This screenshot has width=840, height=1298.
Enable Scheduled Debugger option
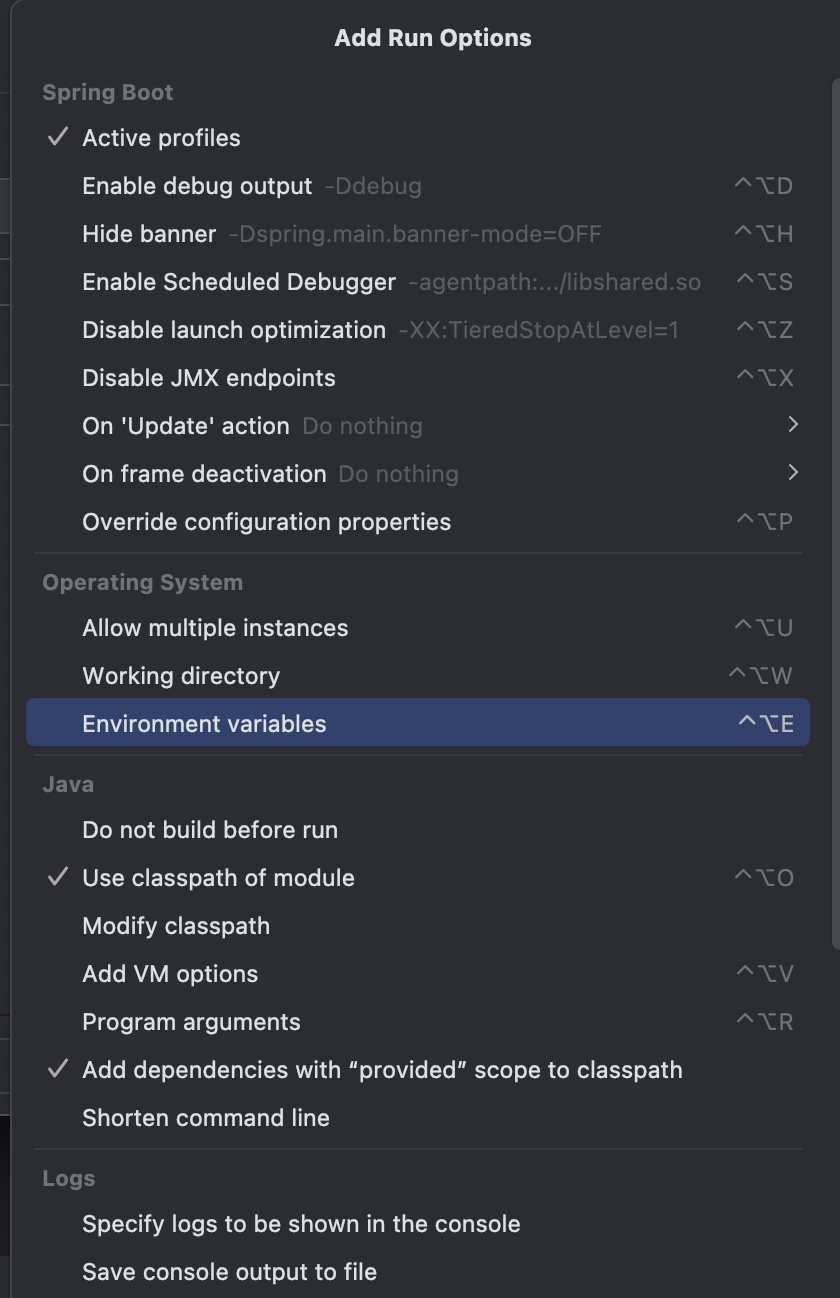(239, 282)
